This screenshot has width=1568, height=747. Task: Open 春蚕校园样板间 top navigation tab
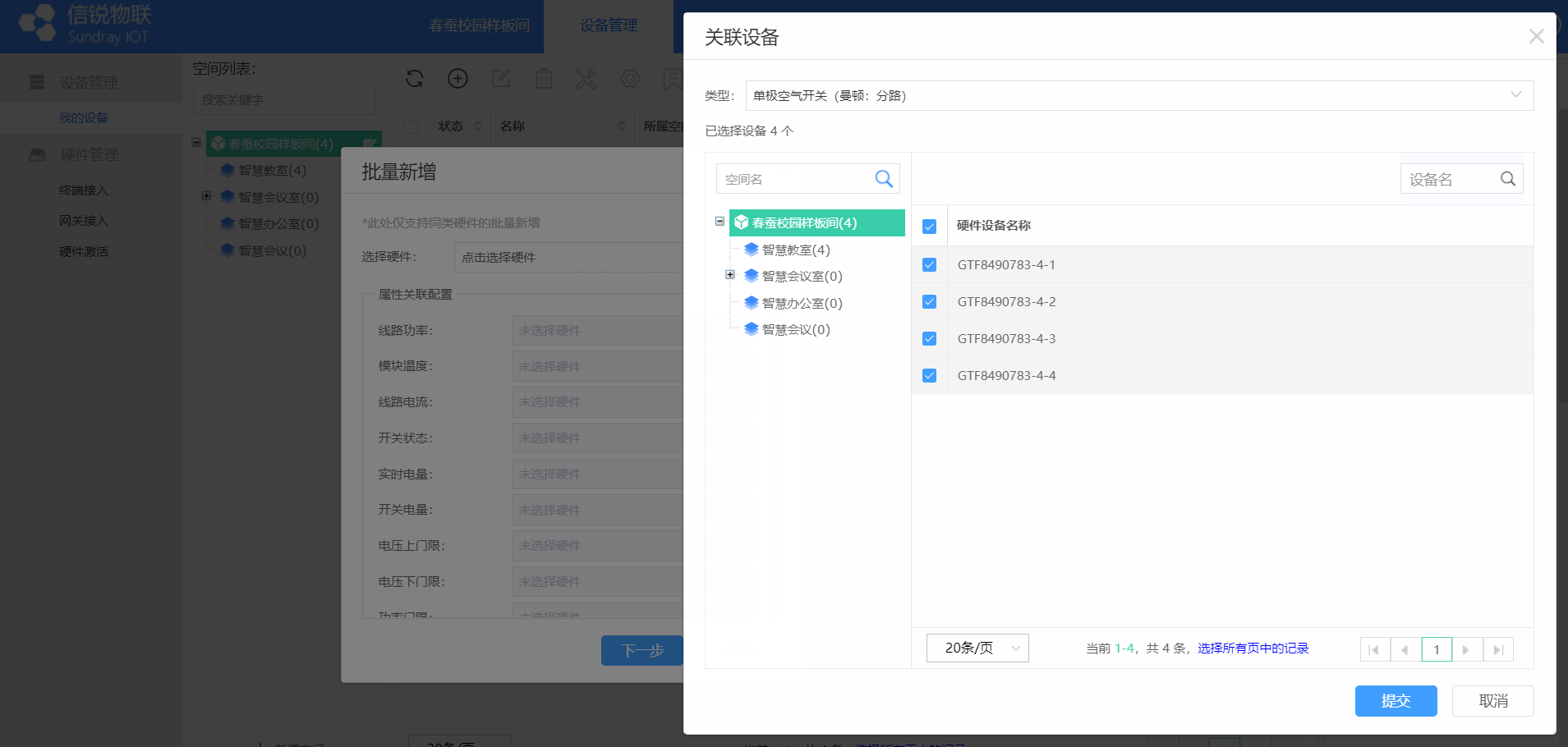479,25
